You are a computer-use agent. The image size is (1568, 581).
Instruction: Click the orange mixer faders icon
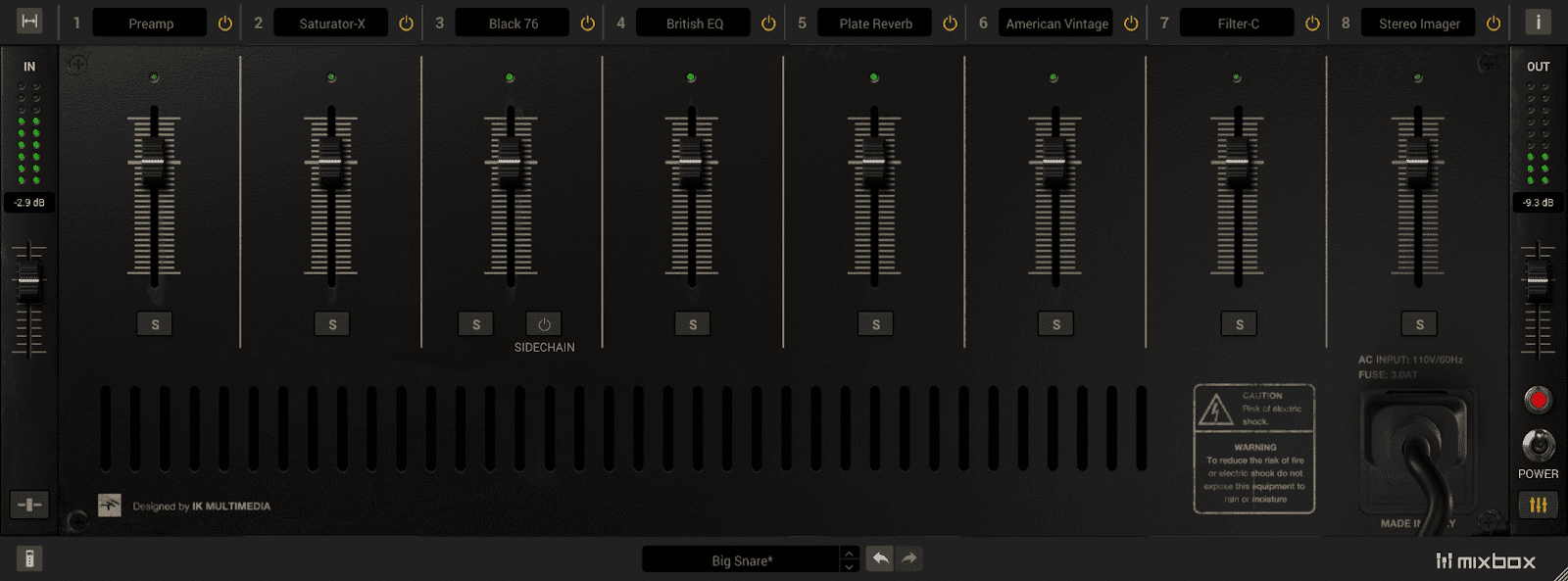point(1538,505)
